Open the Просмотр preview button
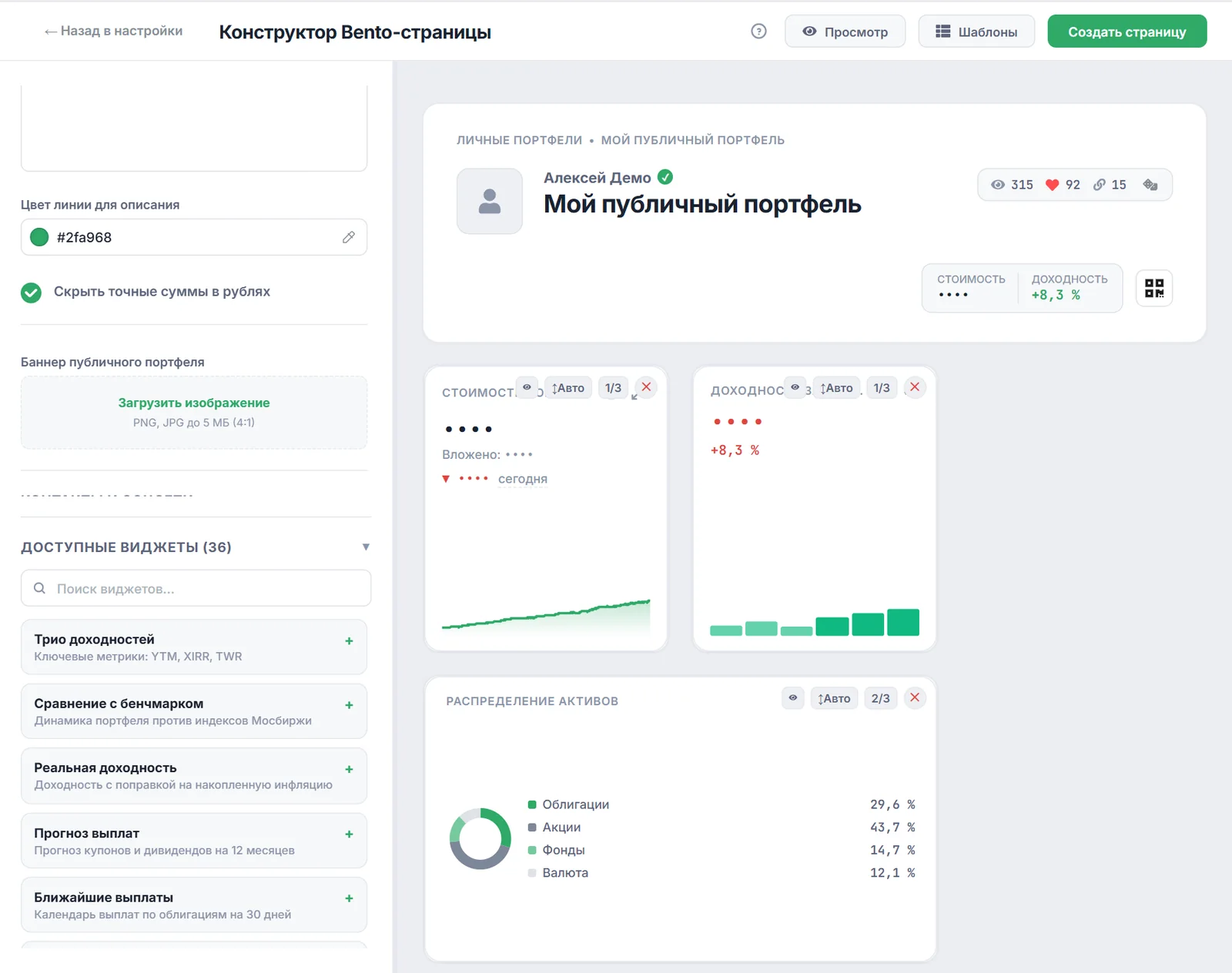 point(845,32)
